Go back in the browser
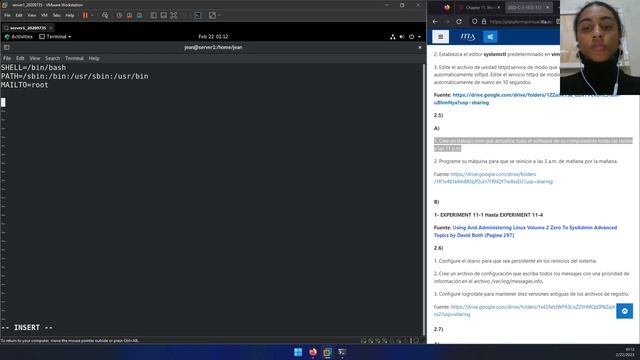Image resolution: width=640 pixels, height=360 pixels. 435,21
